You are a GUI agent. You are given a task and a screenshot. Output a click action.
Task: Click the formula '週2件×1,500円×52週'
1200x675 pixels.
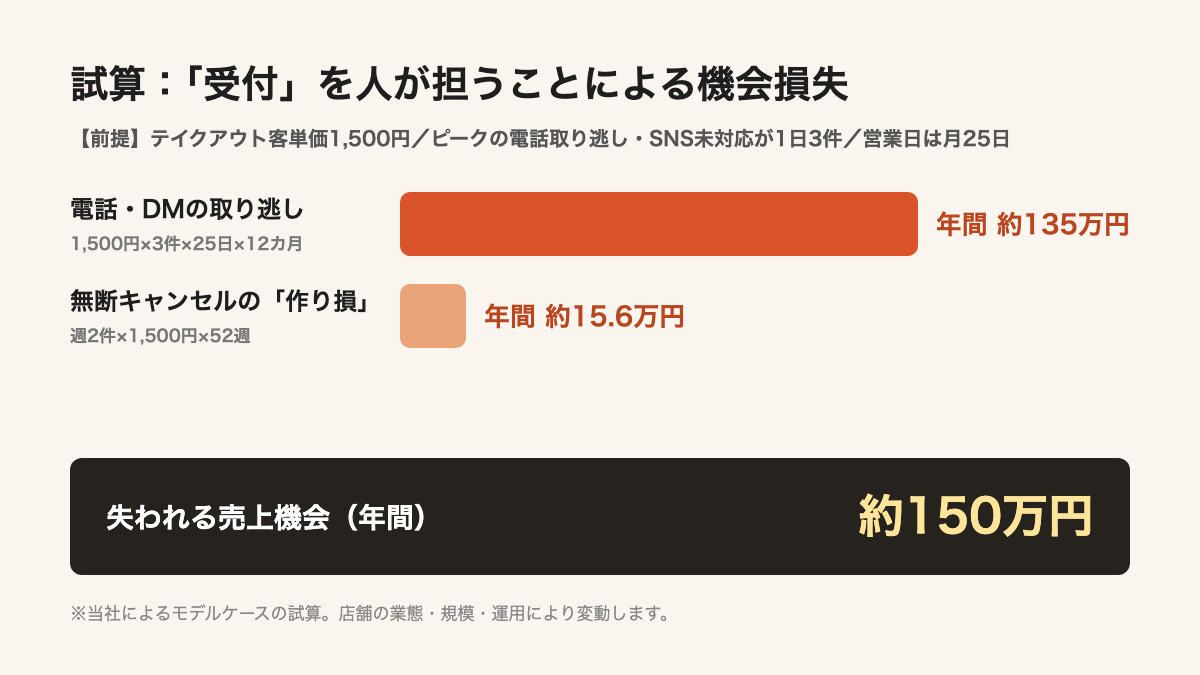(160, 336)
